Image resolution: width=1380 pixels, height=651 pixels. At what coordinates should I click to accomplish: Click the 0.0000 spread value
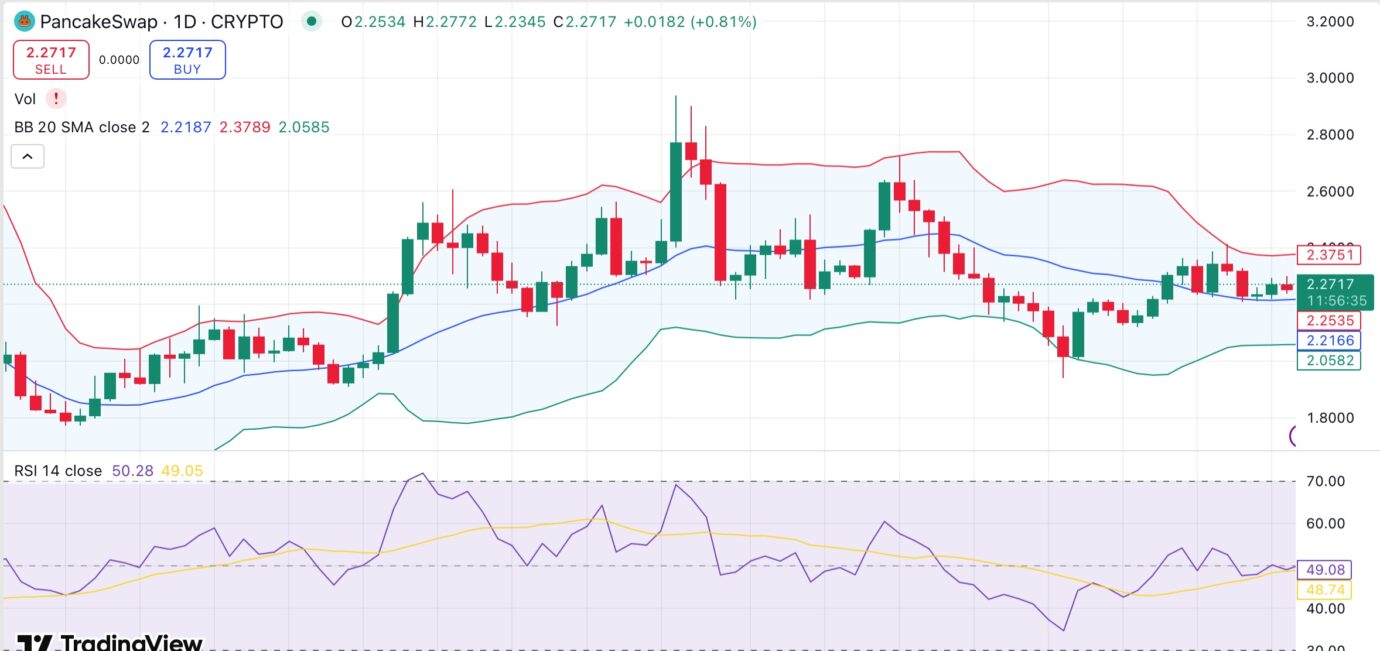click(119, 60)
